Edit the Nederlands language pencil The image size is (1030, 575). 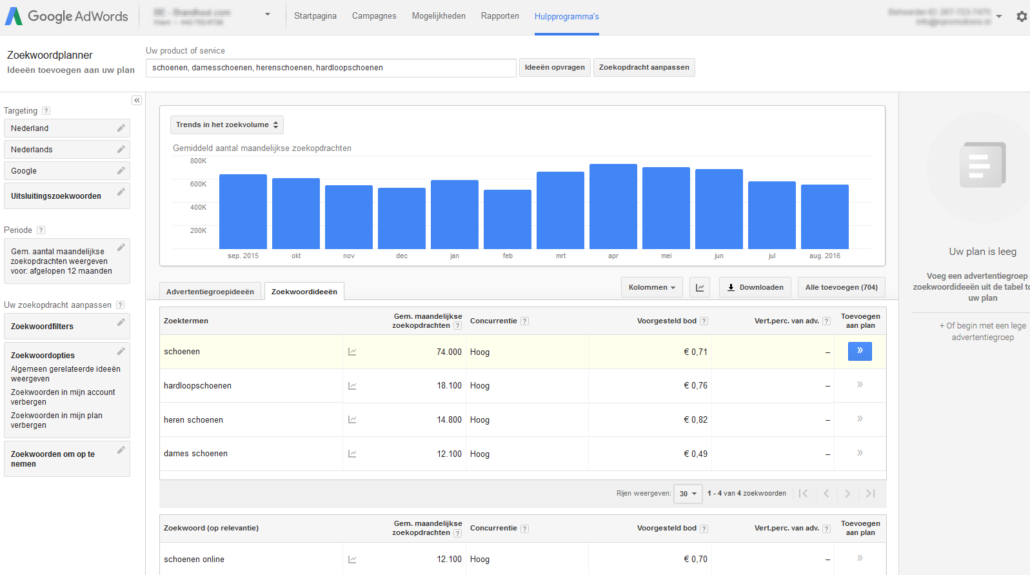tap(121, 149)
